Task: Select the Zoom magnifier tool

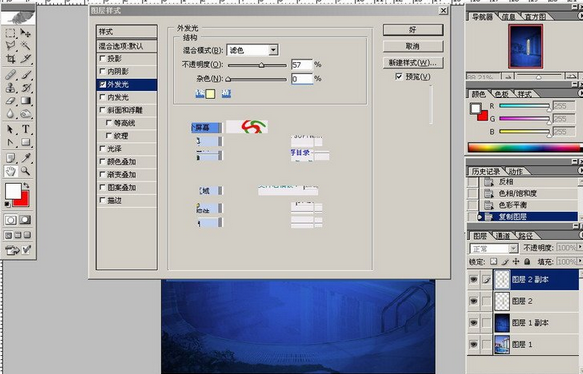Action: click(25, 171)
